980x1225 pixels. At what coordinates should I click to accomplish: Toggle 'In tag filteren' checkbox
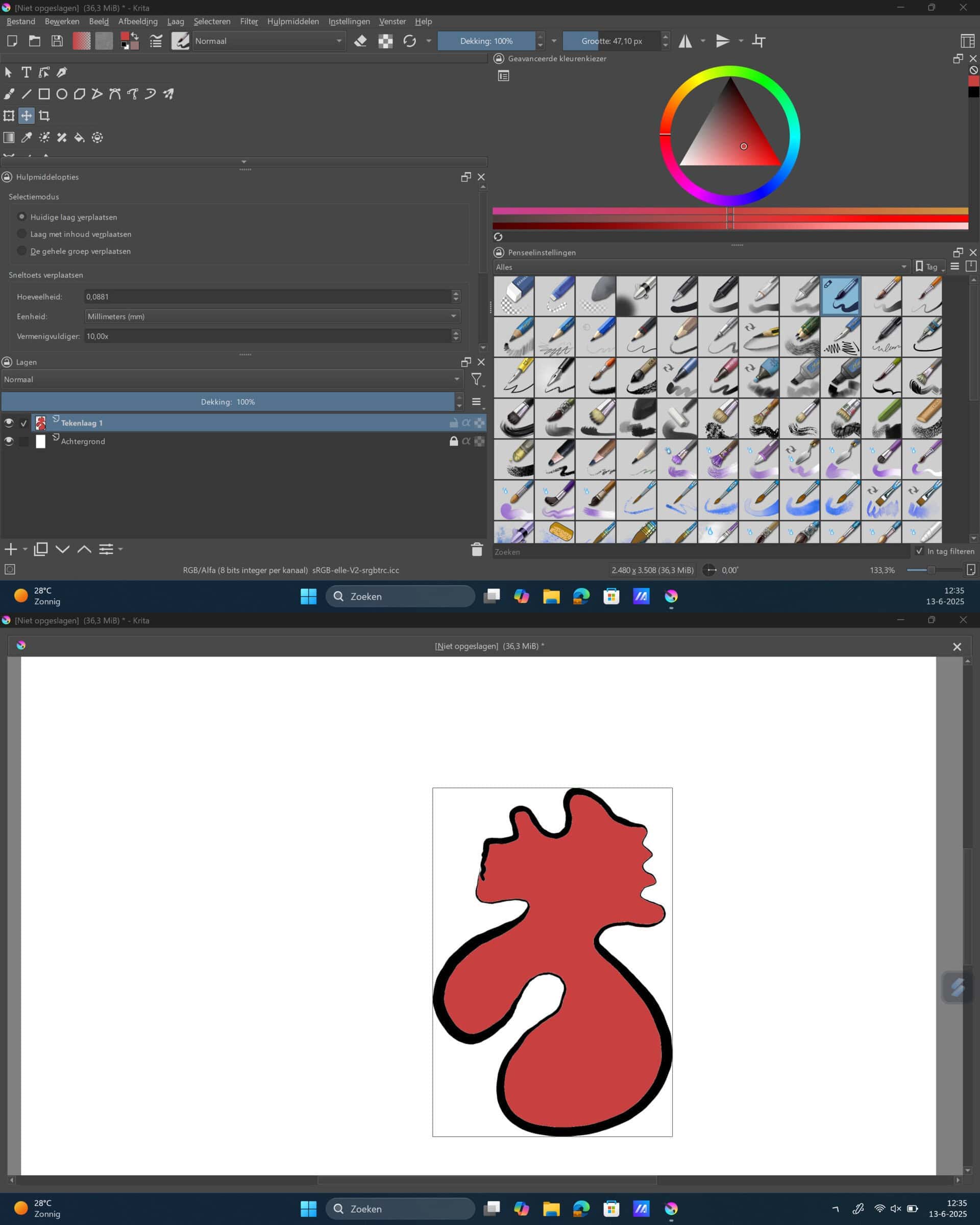[919, 551]
